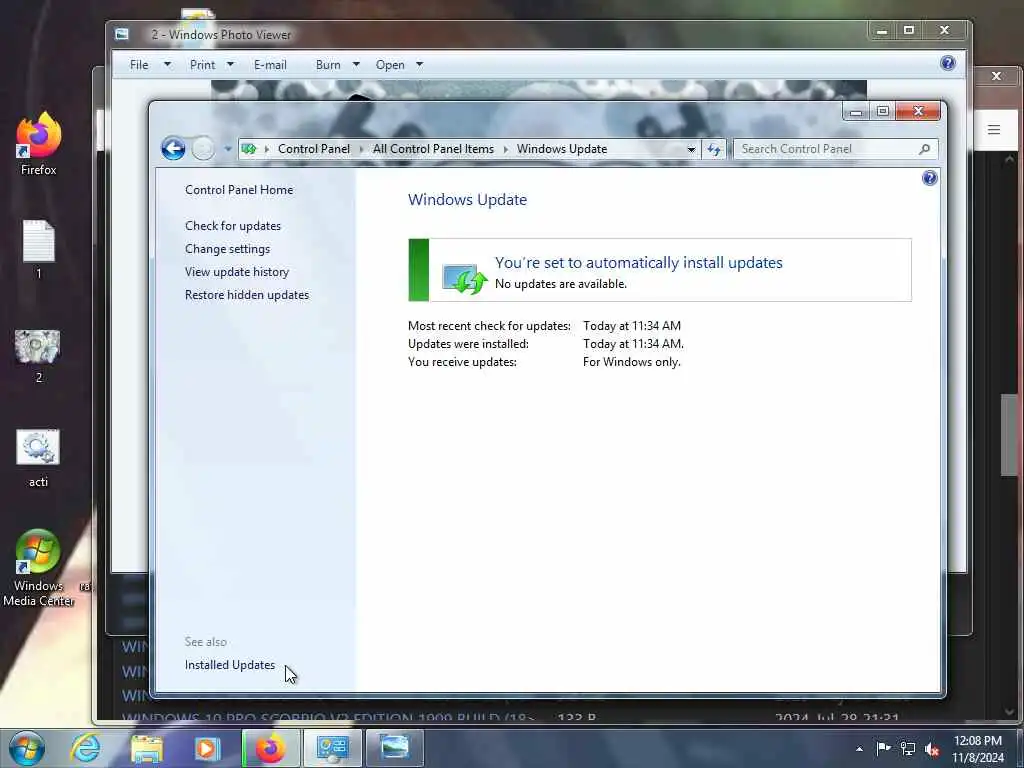Click the Windows Update heading text
The width and height of the screenshot is (1024, 768).
tap(468, 200)
